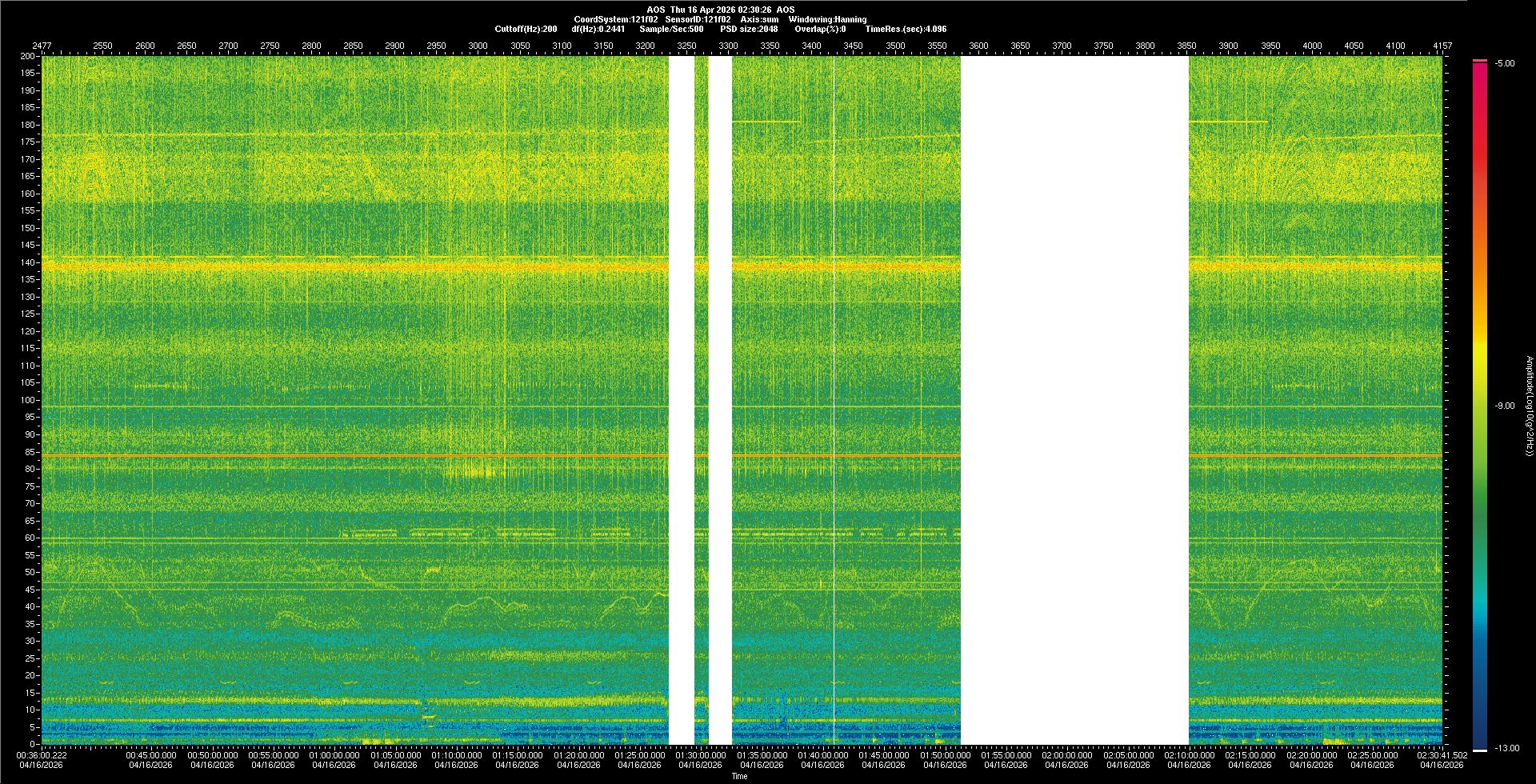Select the Windowing:Hanning header text
This screenshot has width=1536, height=784.
tap(827, 19)
